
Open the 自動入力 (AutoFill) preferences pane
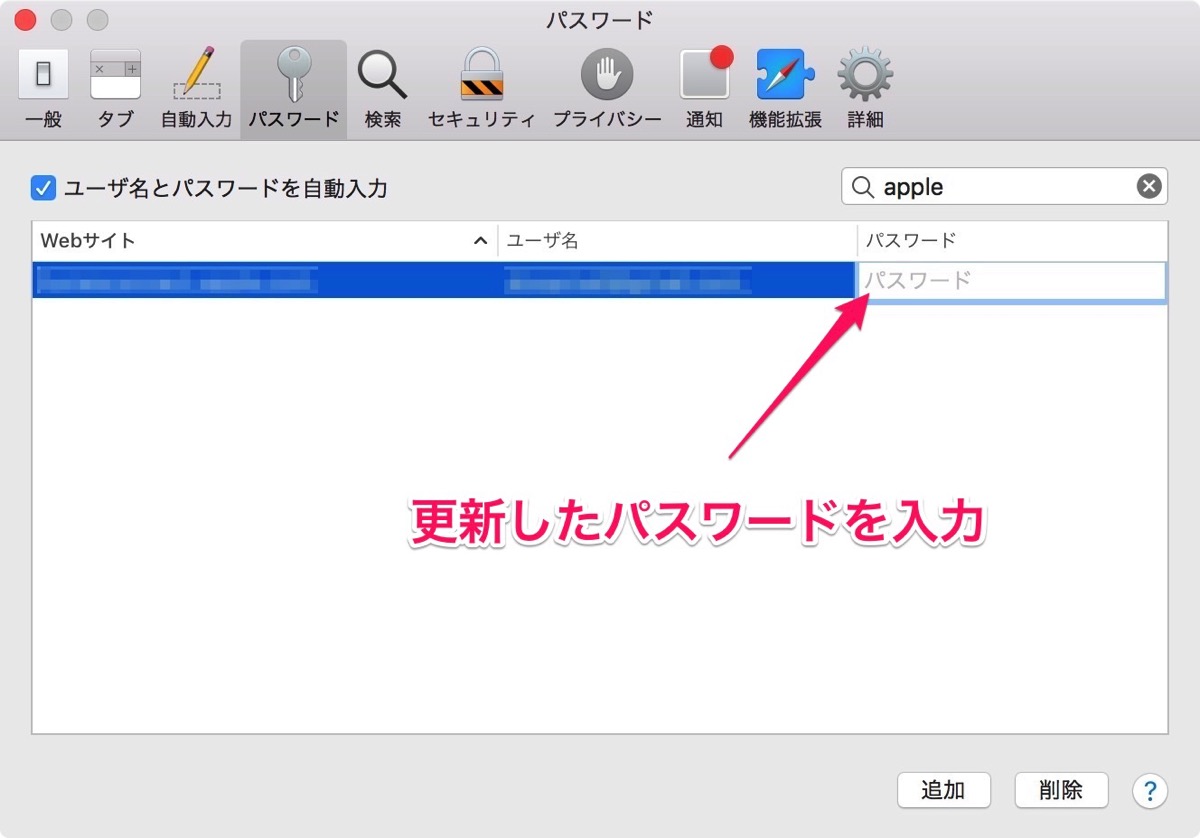197,90
